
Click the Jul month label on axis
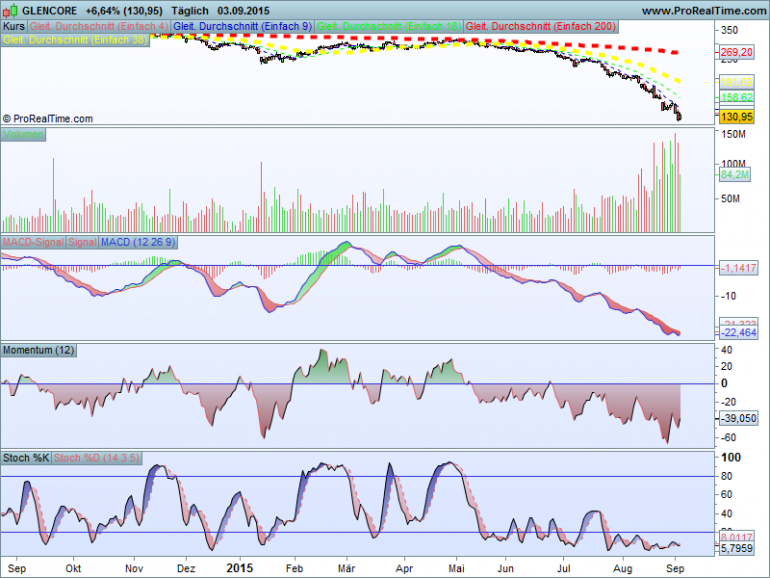(563, 569)
